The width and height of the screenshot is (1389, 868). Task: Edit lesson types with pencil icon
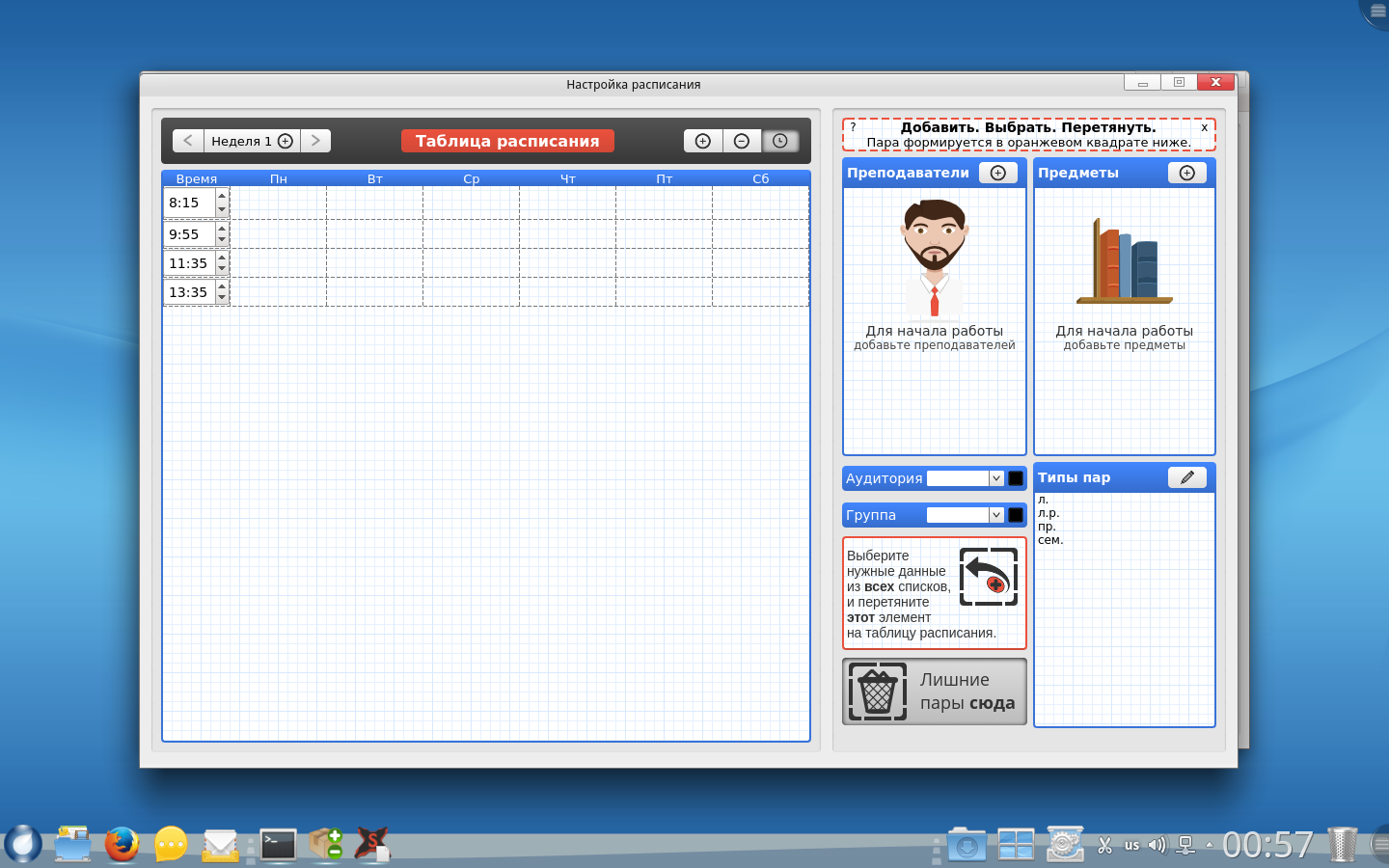(1187, 477)
